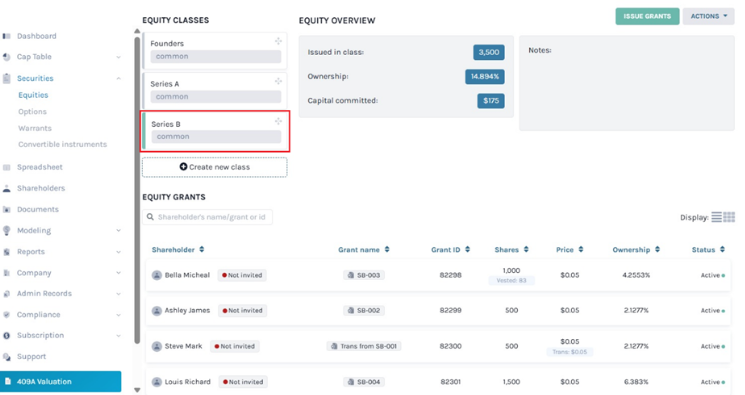This screenshot has width=745, height=395.
Task: Click Louis Richard's avatar icon
Action: tap(157, 382)
